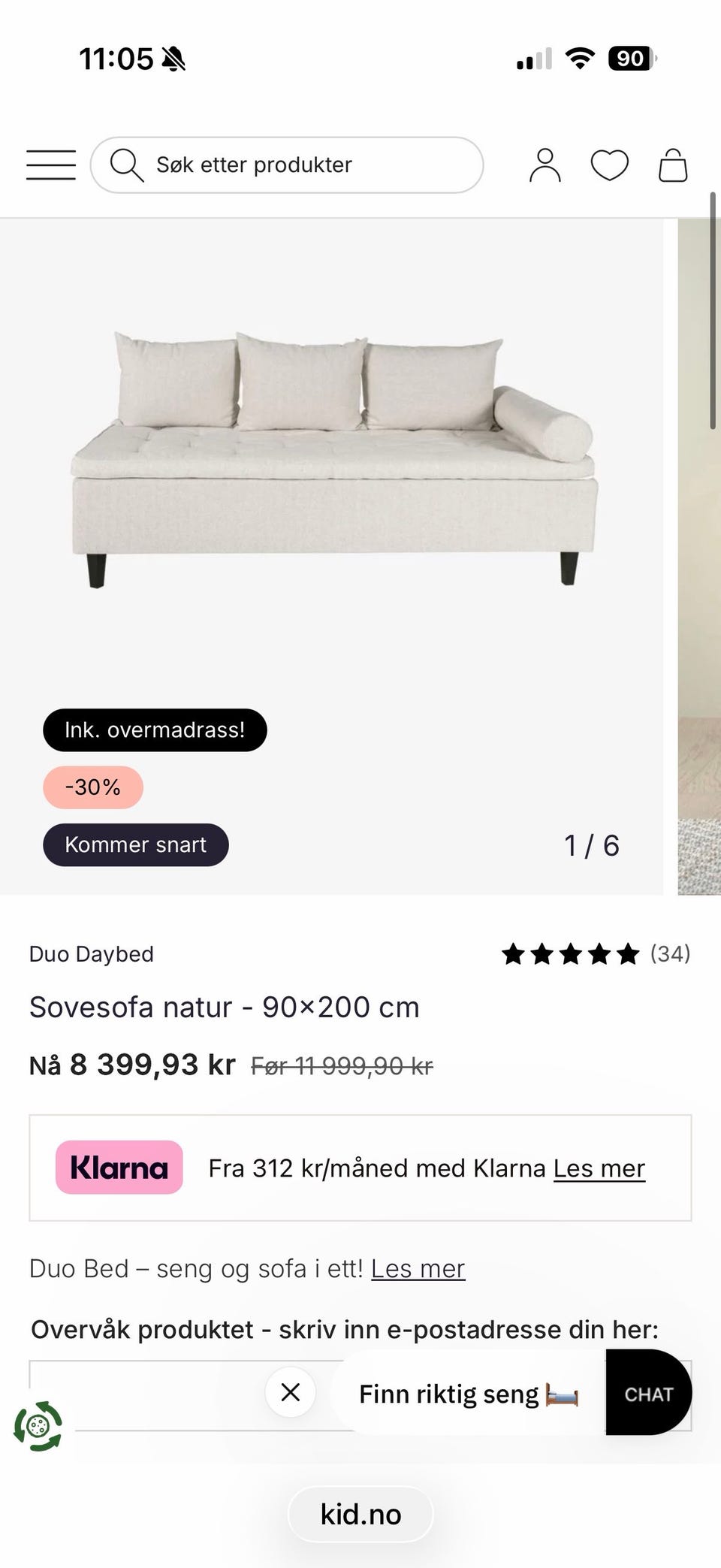The width and height of the screenshot is (721, 1568).
Task: Click the Duo Daybed brand label
Action: (x=91, y=954)
